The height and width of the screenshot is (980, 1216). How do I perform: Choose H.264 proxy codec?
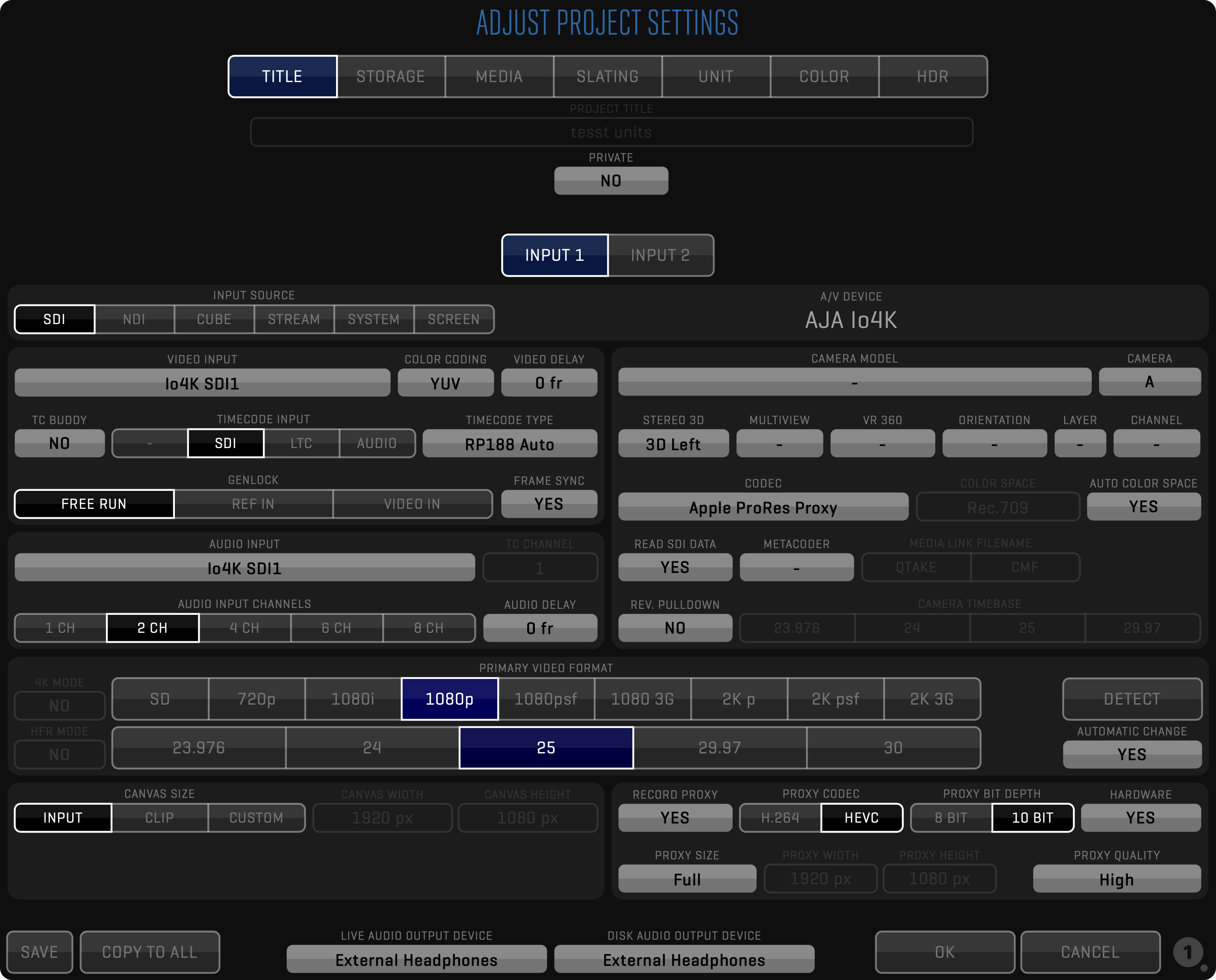(x=780, y=818)
